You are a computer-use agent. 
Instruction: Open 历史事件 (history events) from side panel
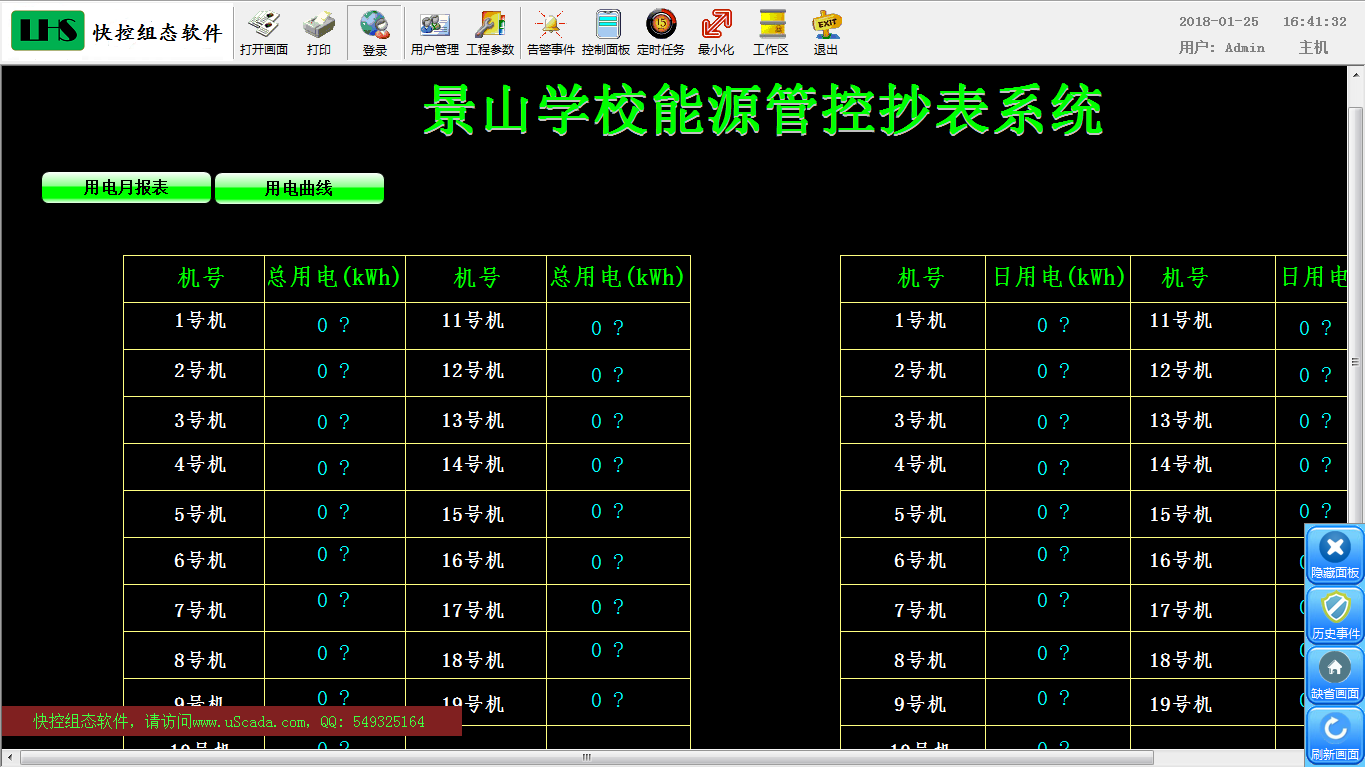click(1335, 615)
